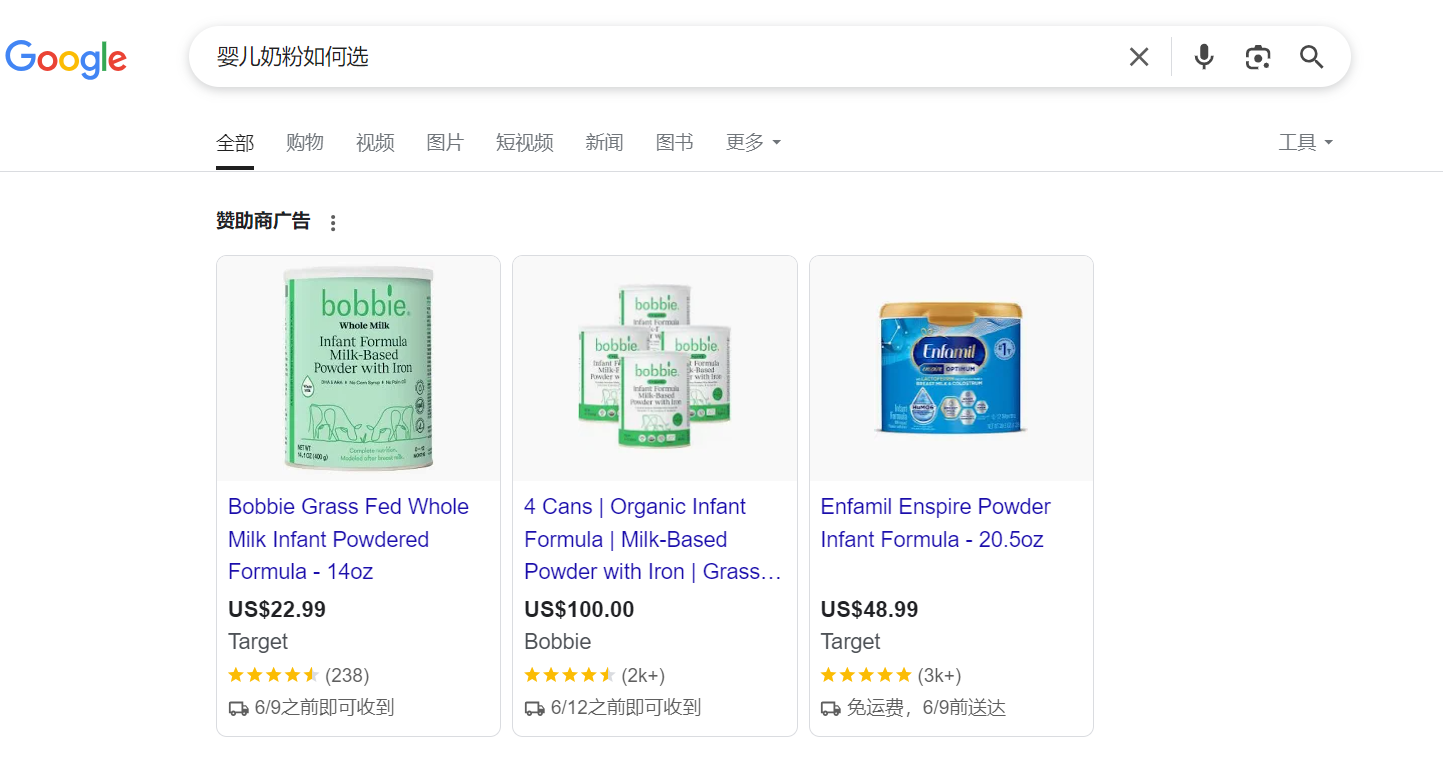Image resolution: width=1443 pixels, height=778 pixels.
Task: Clear the search box with the X icon
Action: tap(1139, 57)
